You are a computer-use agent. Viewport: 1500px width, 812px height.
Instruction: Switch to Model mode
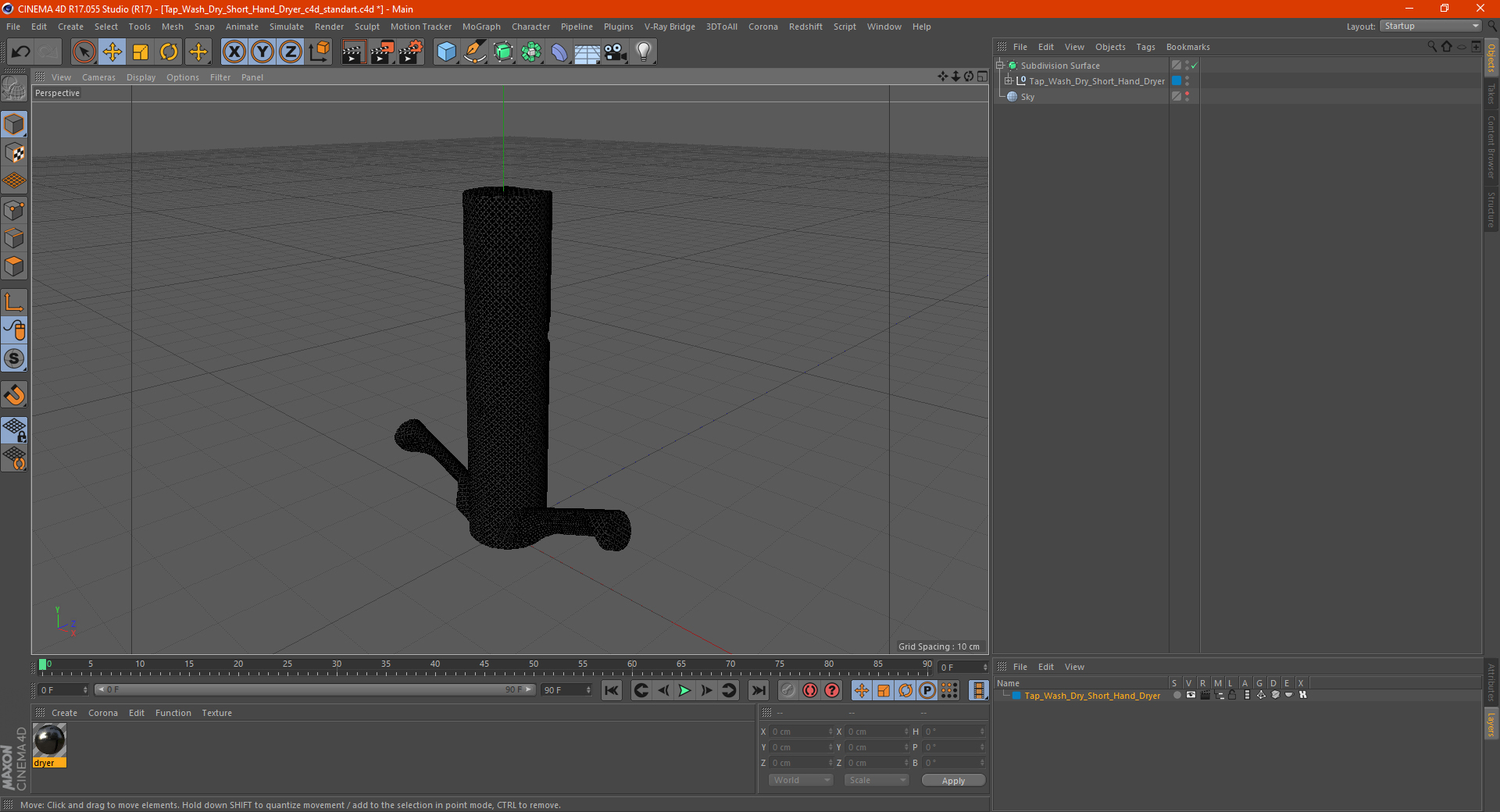pyautogui.click(x=14, y=125)
